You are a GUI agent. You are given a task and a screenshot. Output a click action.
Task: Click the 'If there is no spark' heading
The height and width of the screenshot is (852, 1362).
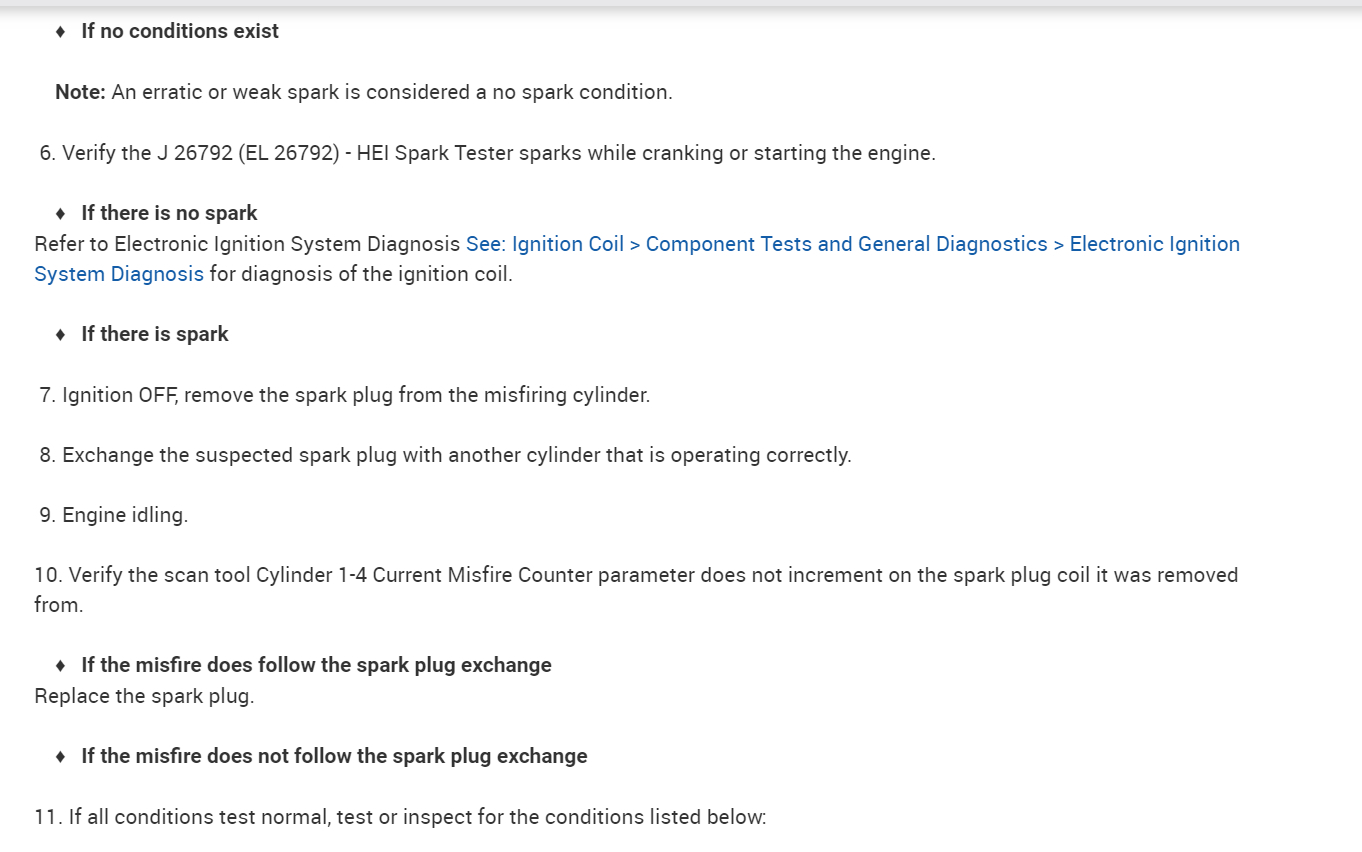pos(169,213)
